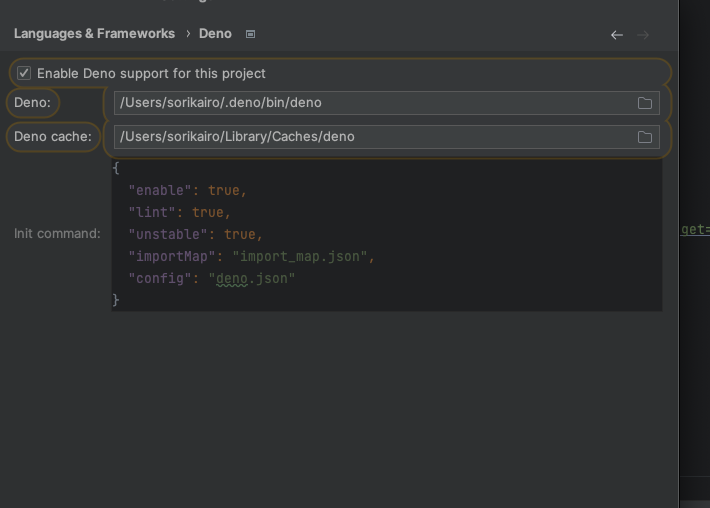Viewport: 710px width, 508px height.
Task: Click the "config": "deno.json" line
Action: click(212, 278)
